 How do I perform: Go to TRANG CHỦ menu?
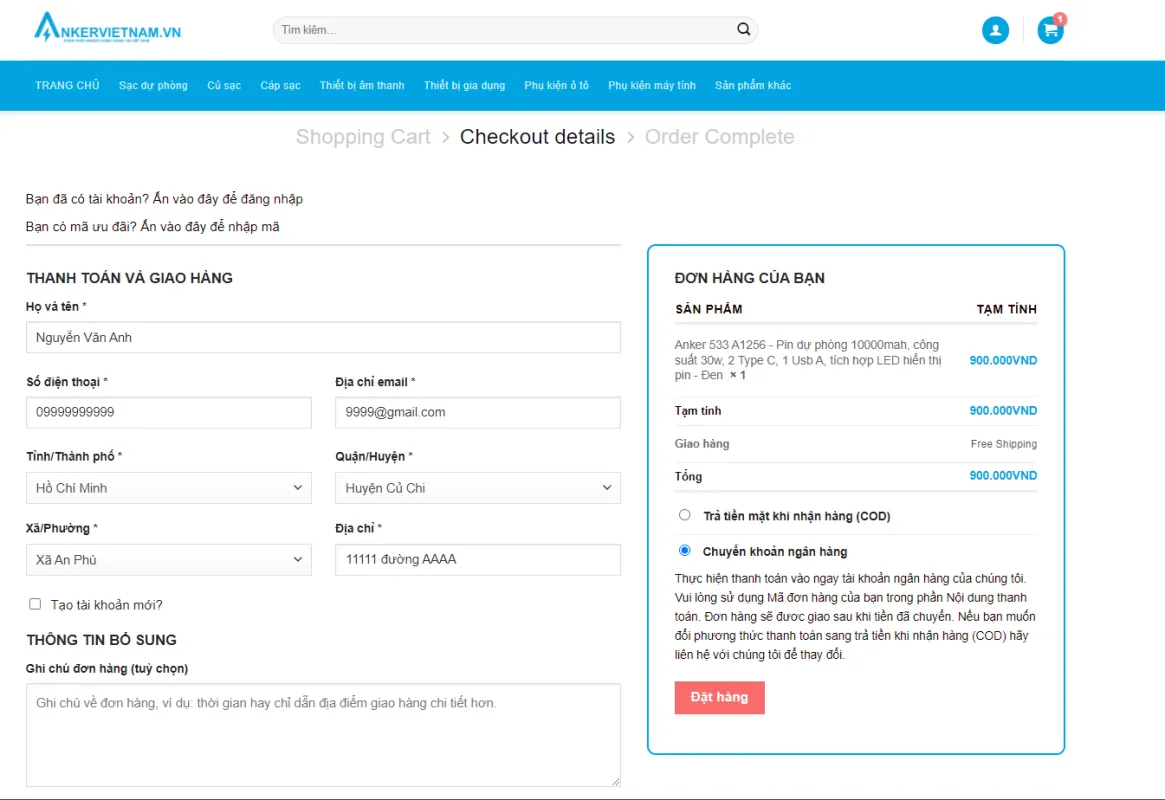[x=67, y=85]
